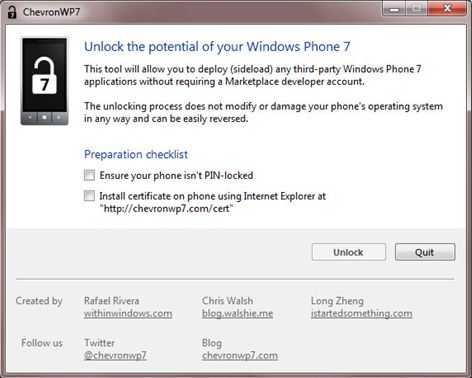This screenshot has width=472, height=378.
Task: Click the ChevronWP7 window title text
Action: [51, 12]
